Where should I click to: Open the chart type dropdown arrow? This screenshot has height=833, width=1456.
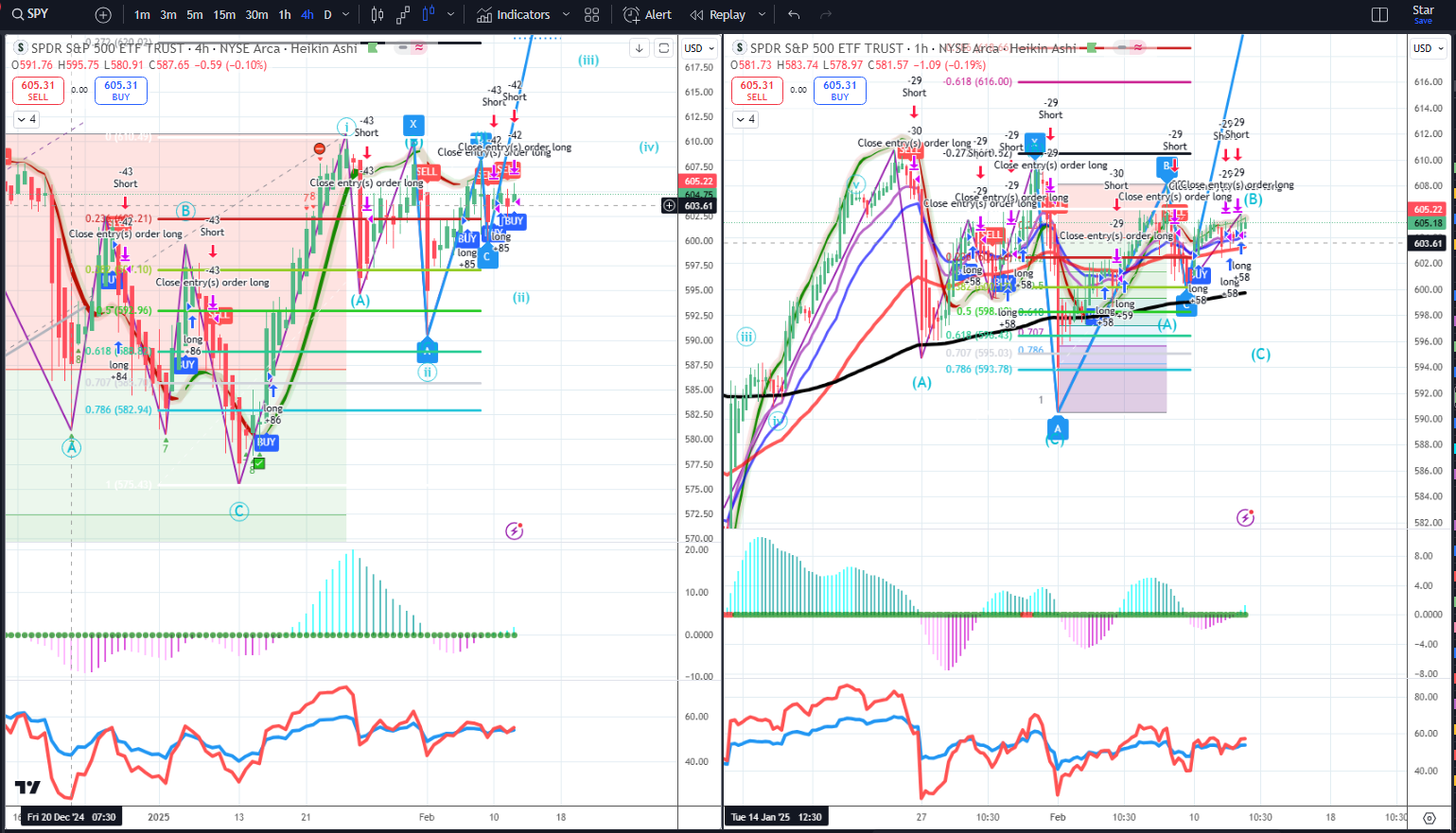pyautogui.click(x=450, y=15)
